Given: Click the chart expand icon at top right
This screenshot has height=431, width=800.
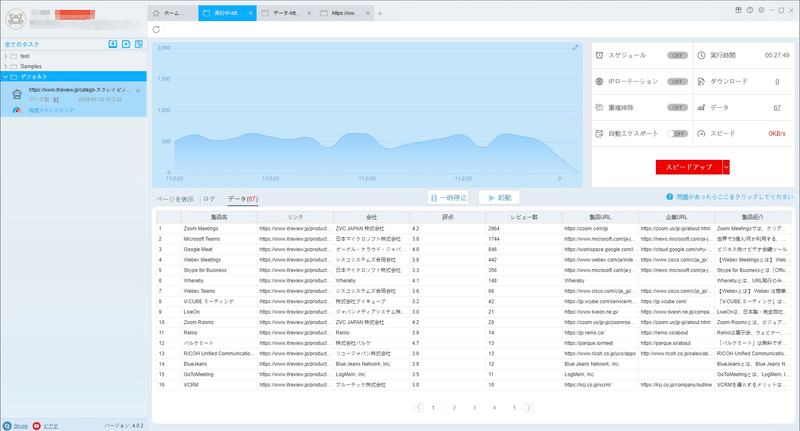Looking at the screenshot, I should [575, 47].
